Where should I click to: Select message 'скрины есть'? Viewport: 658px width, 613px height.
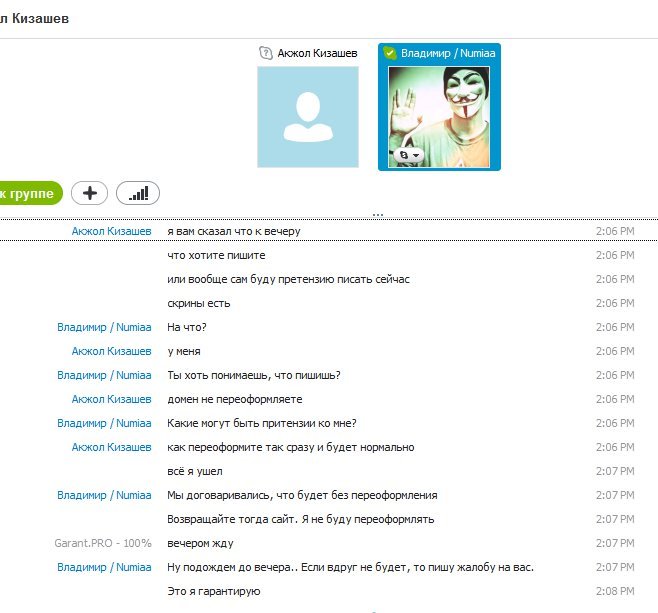198,303
